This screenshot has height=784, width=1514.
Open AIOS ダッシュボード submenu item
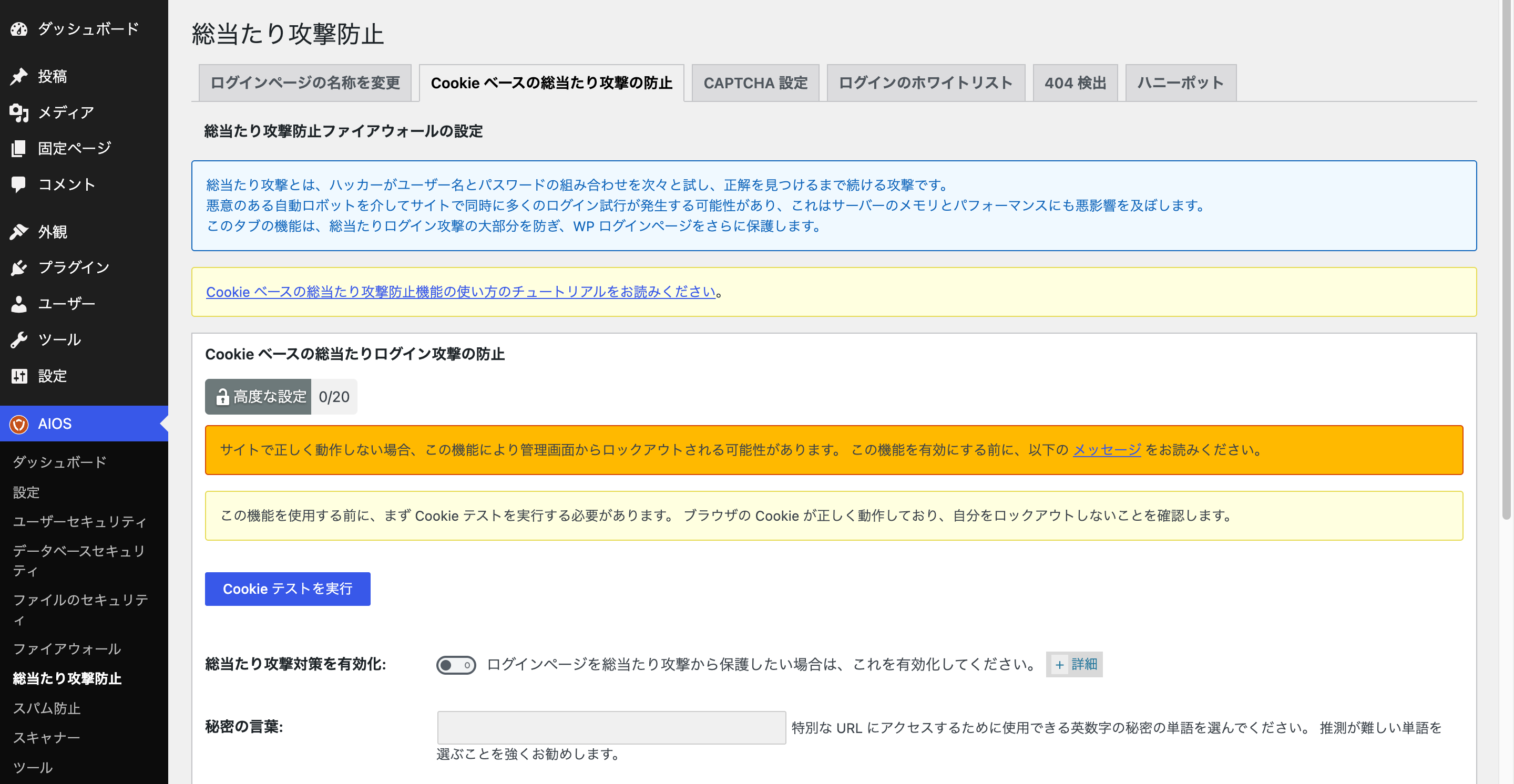click(x=60, y=462)
